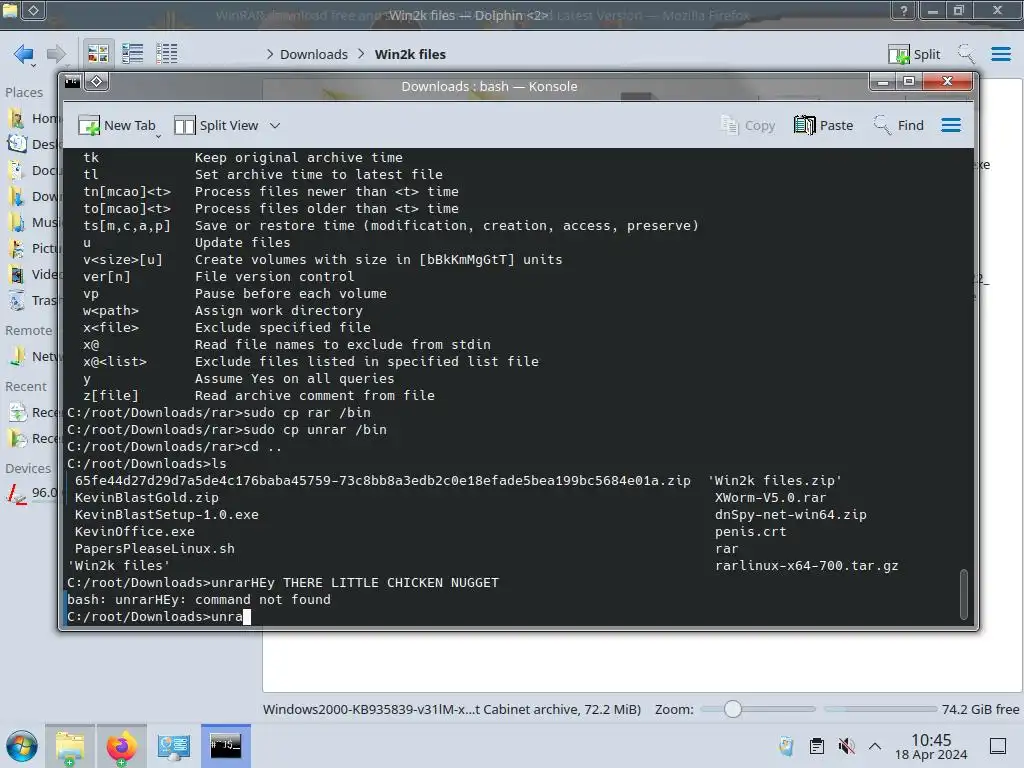Open the tray icon left of clipboard
The image size is (1024, 768).
coord(786,746)
